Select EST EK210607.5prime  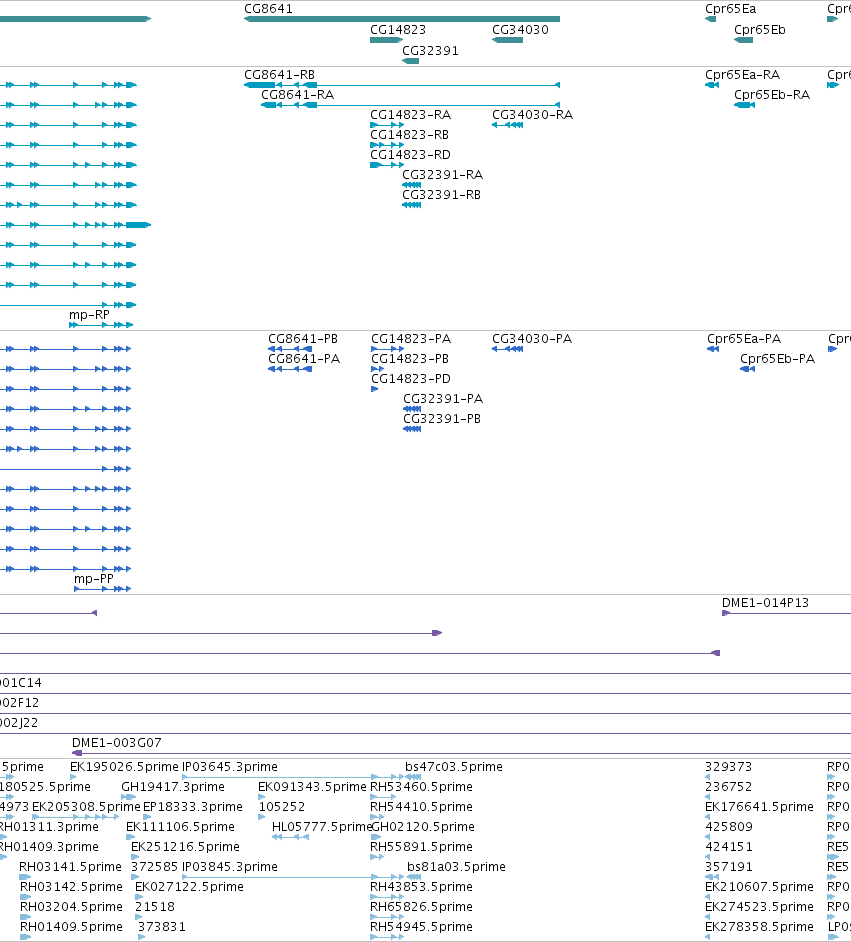pos(759,887)
